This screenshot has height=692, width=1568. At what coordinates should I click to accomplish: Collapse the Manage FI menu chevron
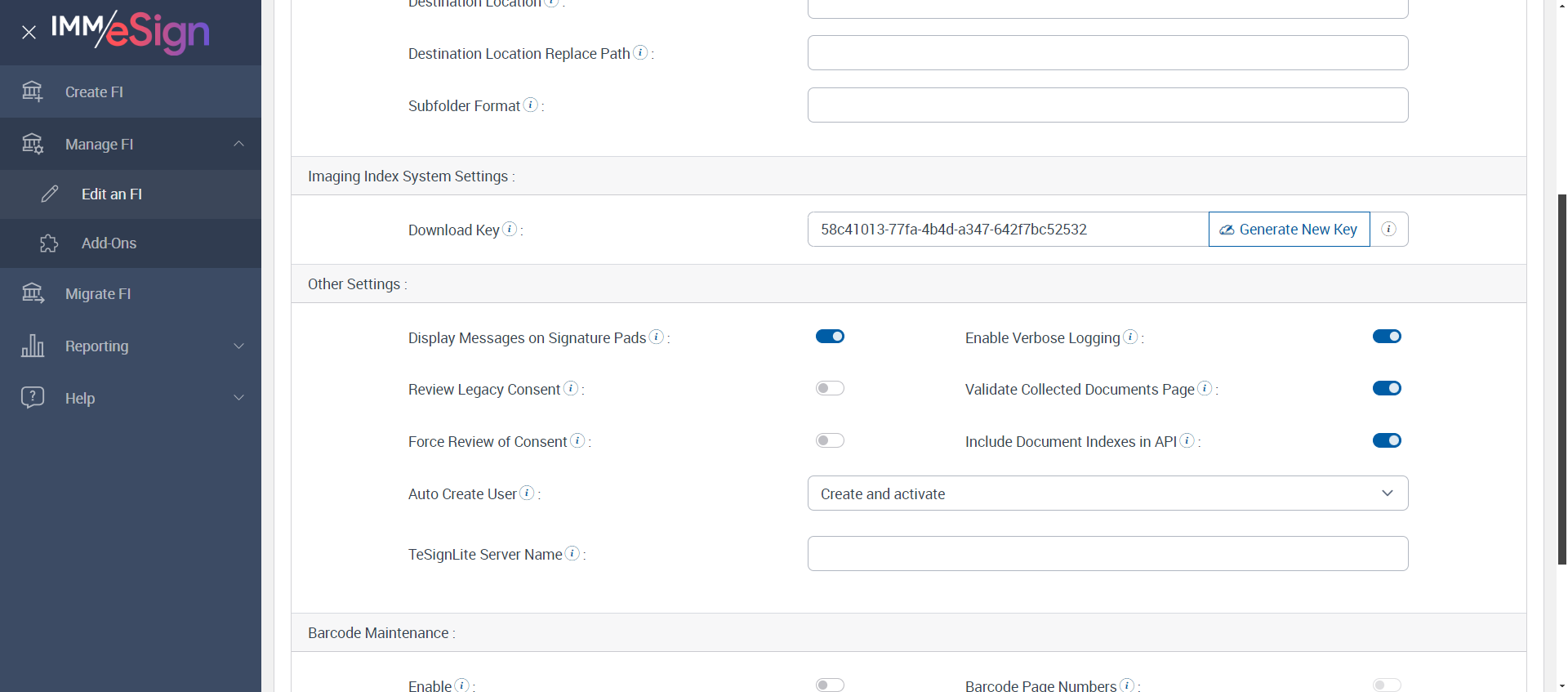tap(238, 144)
